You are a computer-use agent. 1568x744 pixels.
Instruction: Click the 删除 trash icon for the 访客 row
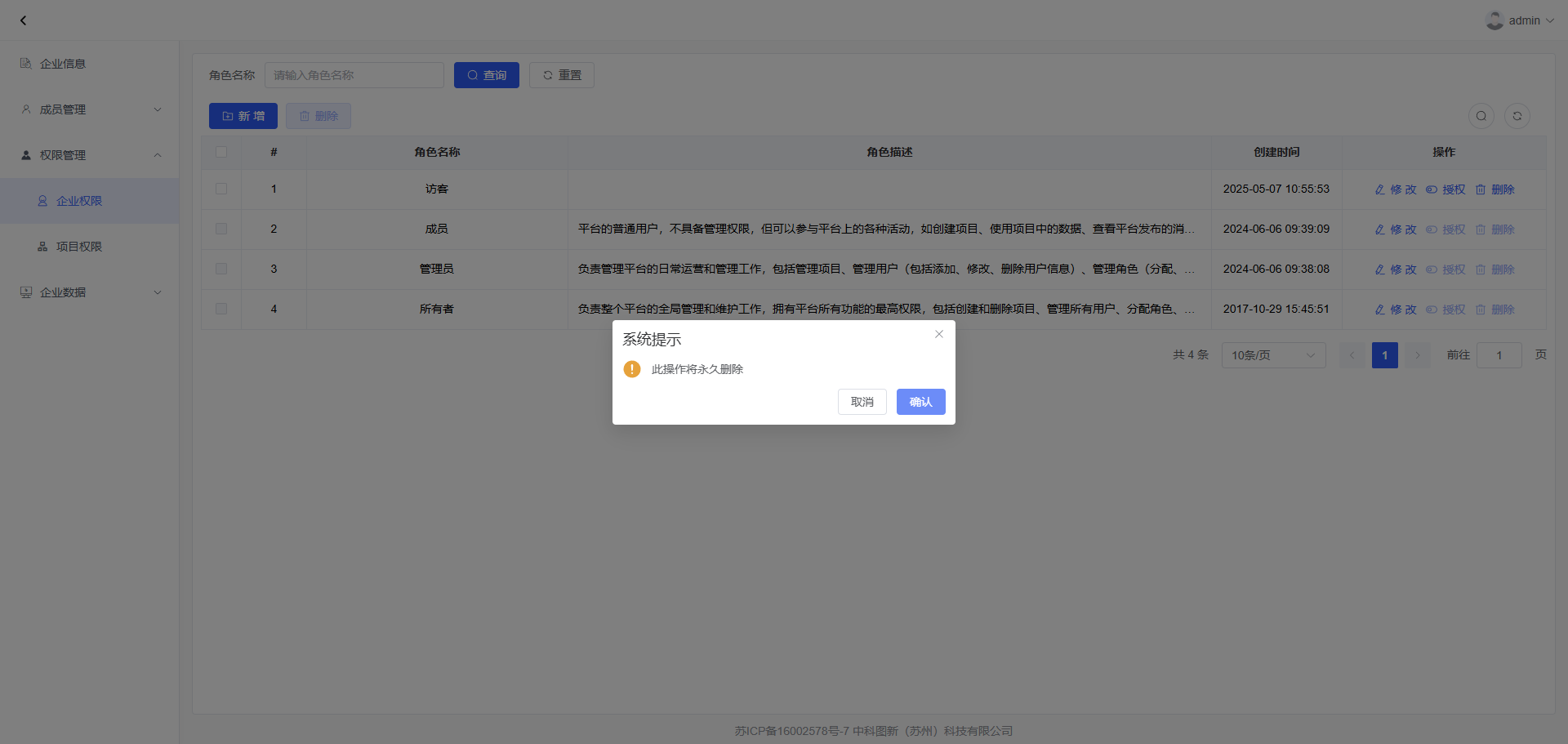pyautogui.click(x=1481, y=189)
